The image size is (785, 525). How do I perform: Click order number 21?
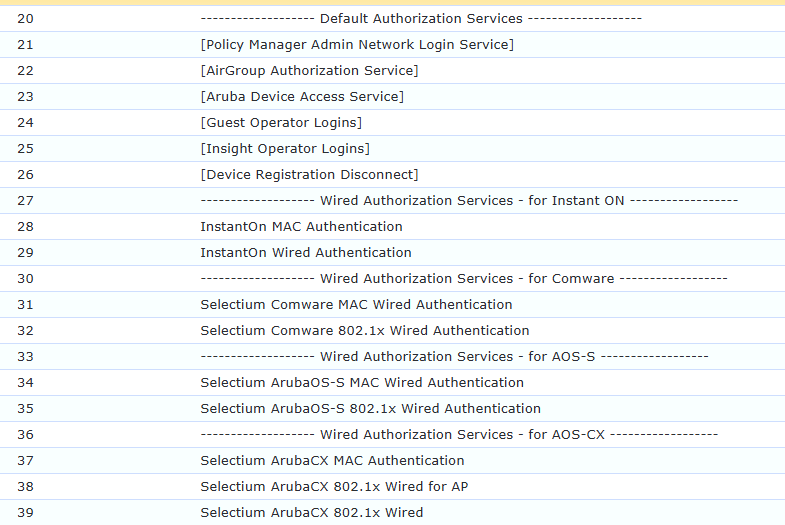pos(25,45)
